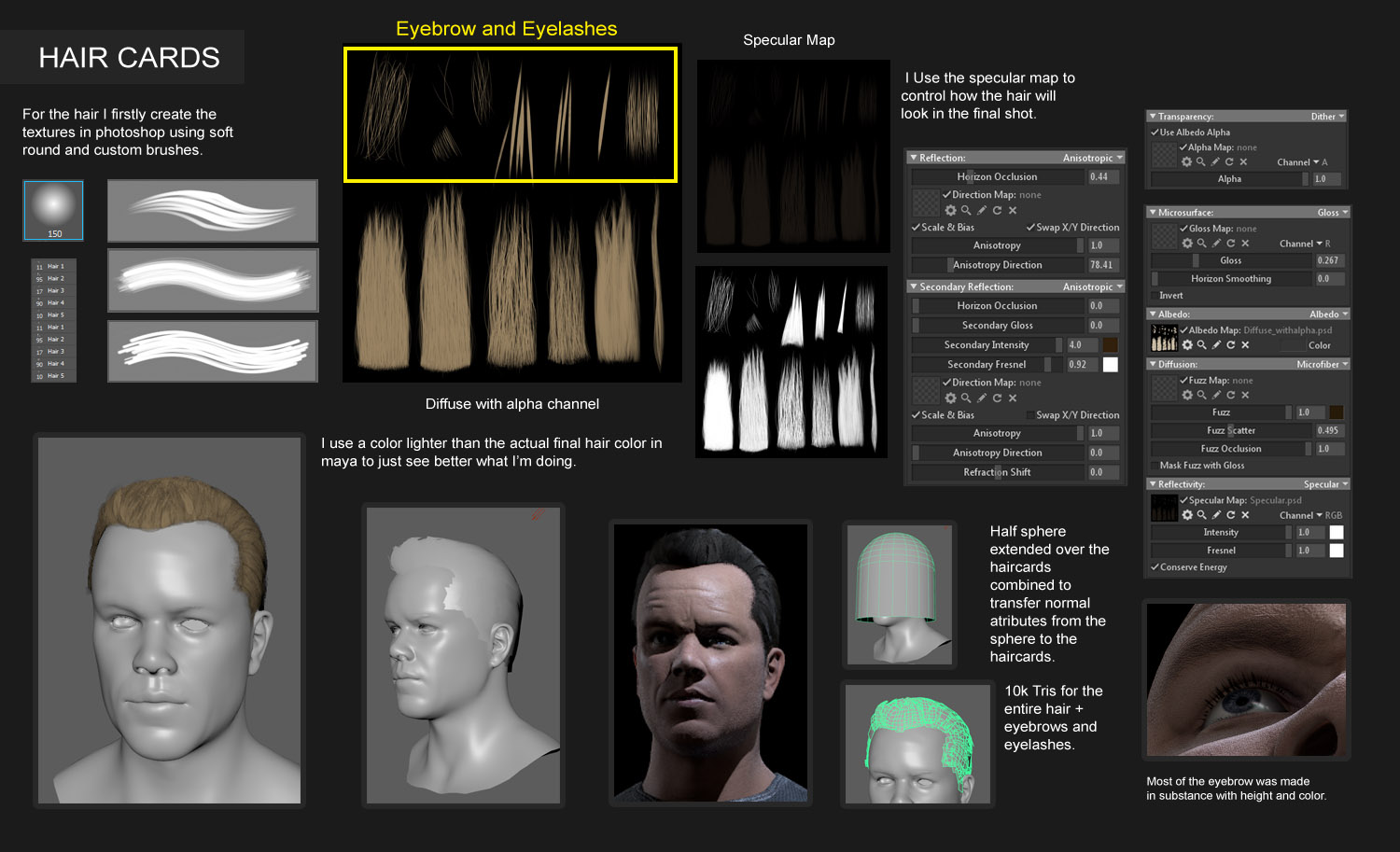
Task: Click the Gloss slider under Microsurface
Action: point(1231,260)
